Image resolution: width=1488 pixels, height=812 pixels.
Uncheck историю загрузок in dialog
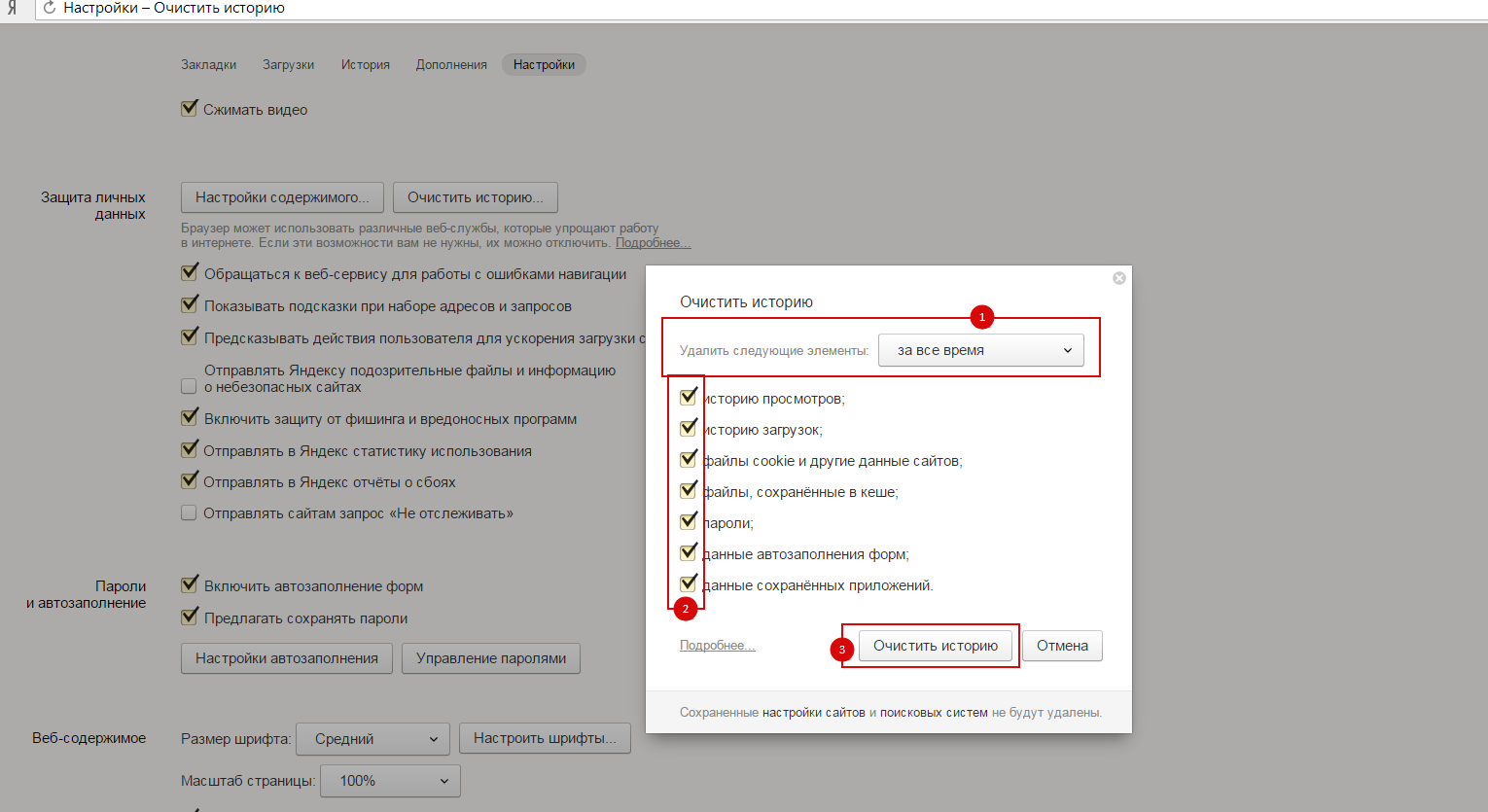pyautogui.click(x=689, y=428)
